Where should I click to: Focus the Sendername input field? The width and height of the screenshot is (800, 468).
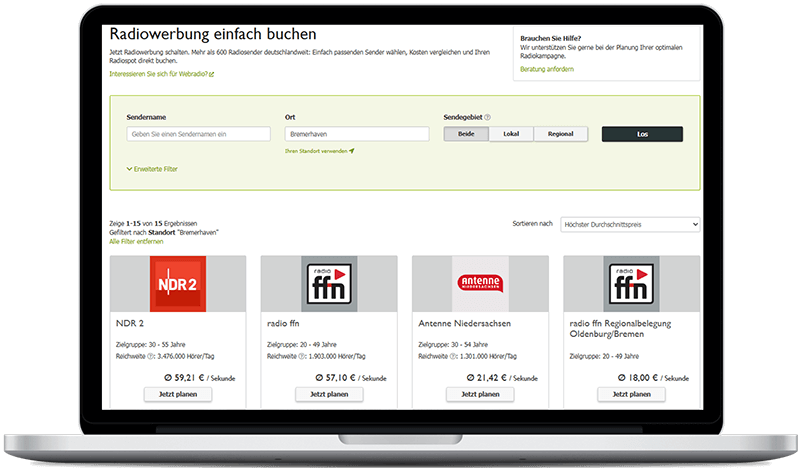pyautogui.click(x=199, y=134)
